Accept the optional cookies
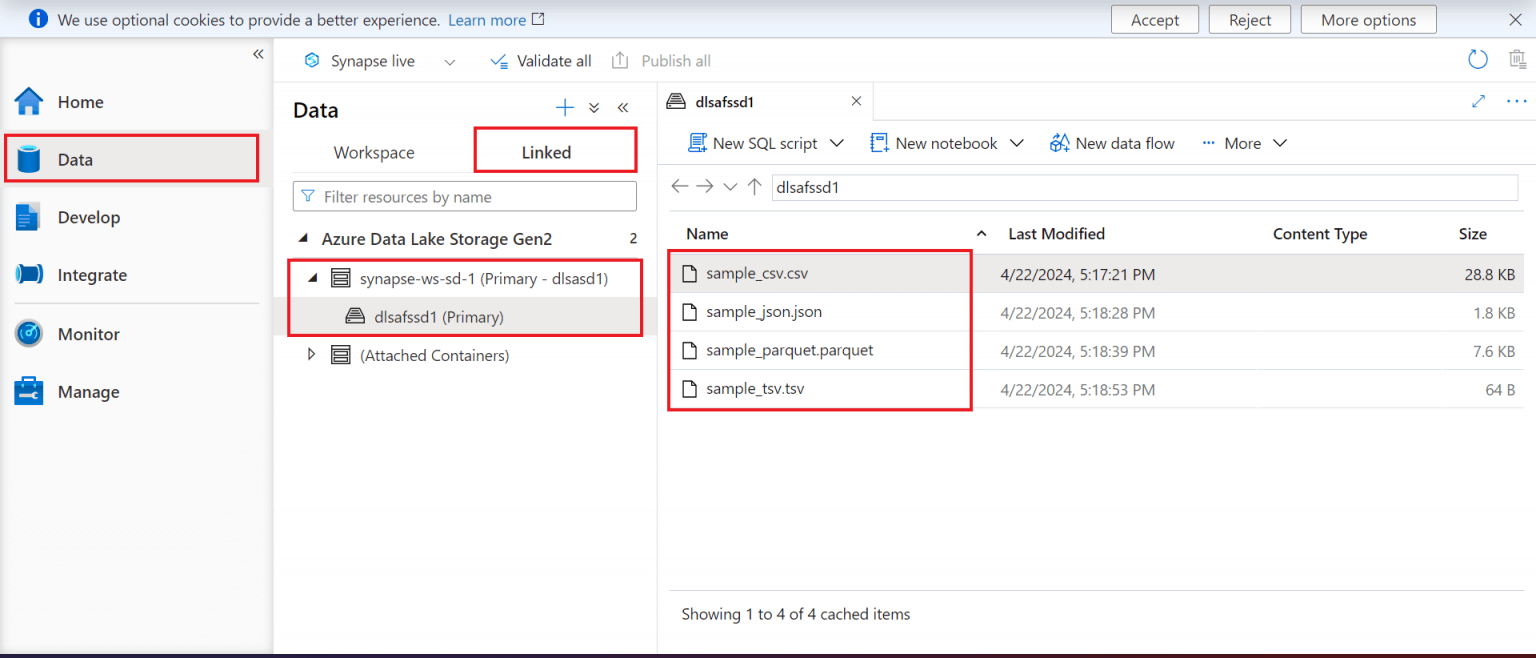The image size is (1536, 658). (x=1155, y=20)
